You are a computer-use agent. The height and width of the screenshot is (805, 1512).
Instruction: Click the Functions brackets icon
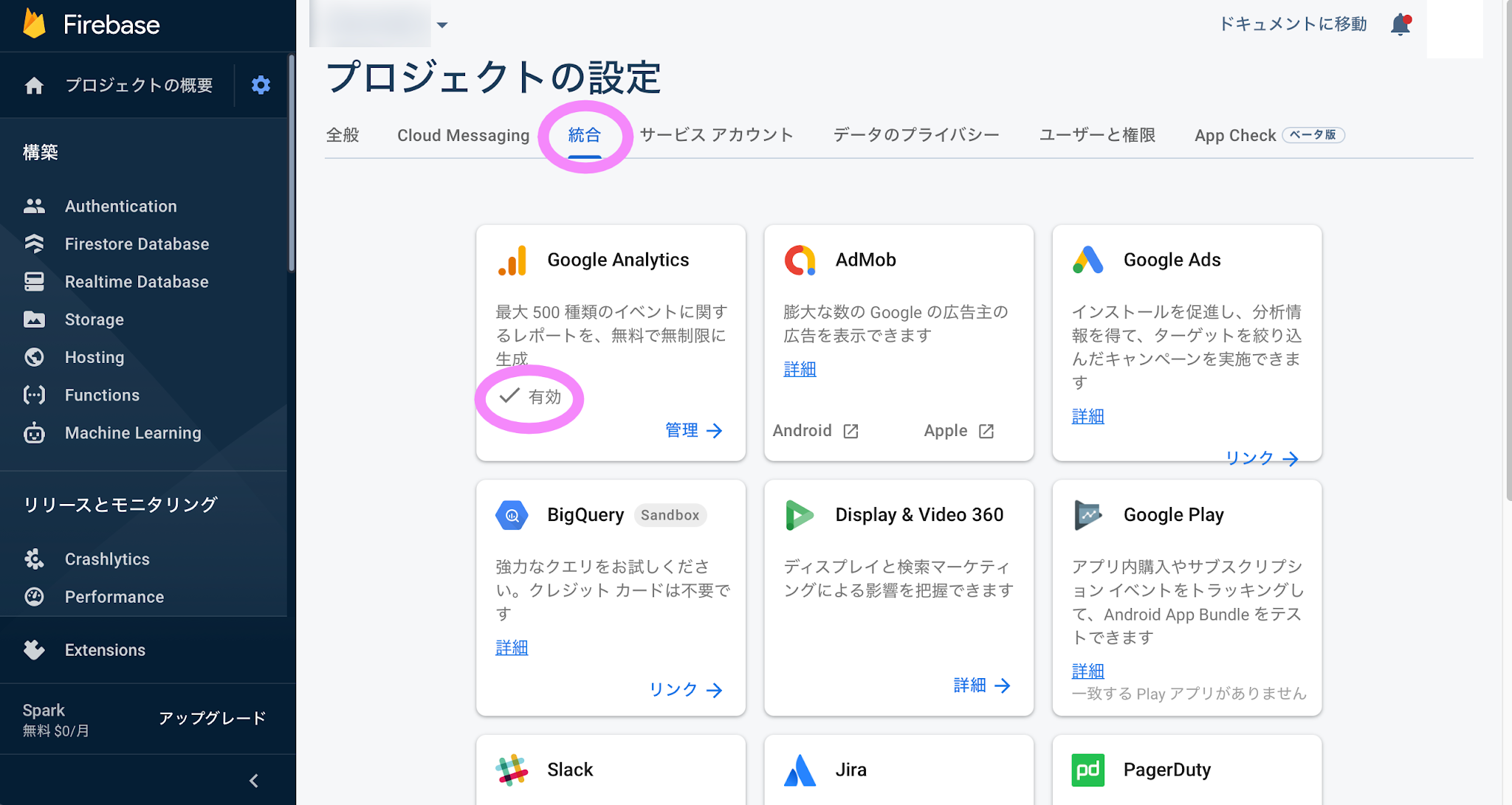pyautogui.click(x=34, y=395)
